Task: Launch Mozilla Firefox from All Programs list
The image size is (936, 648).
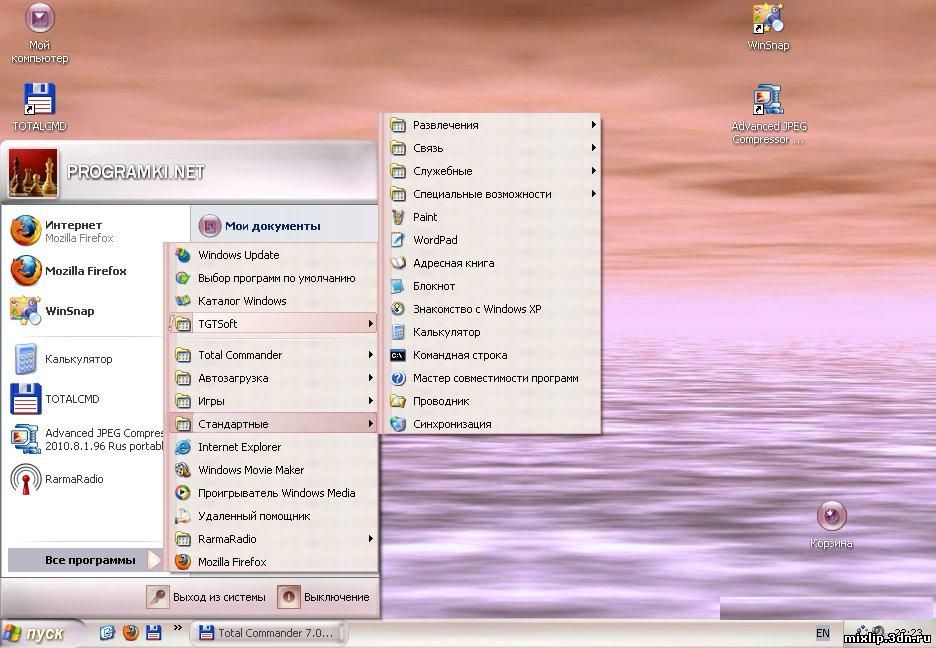Action: click(273, 561)
